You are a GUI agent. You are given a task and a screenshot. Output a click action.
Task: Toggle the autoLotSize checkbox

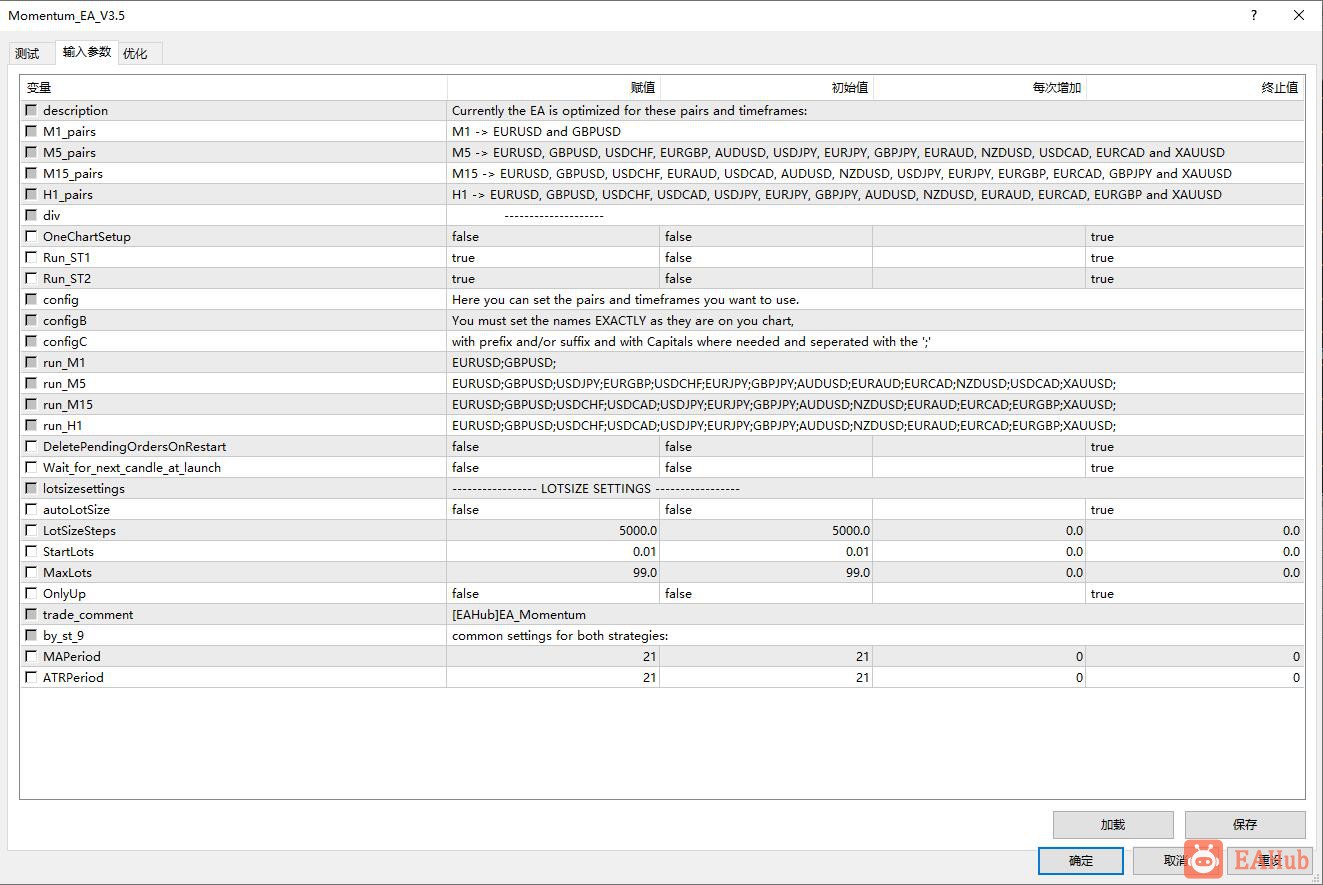[31, 509]
